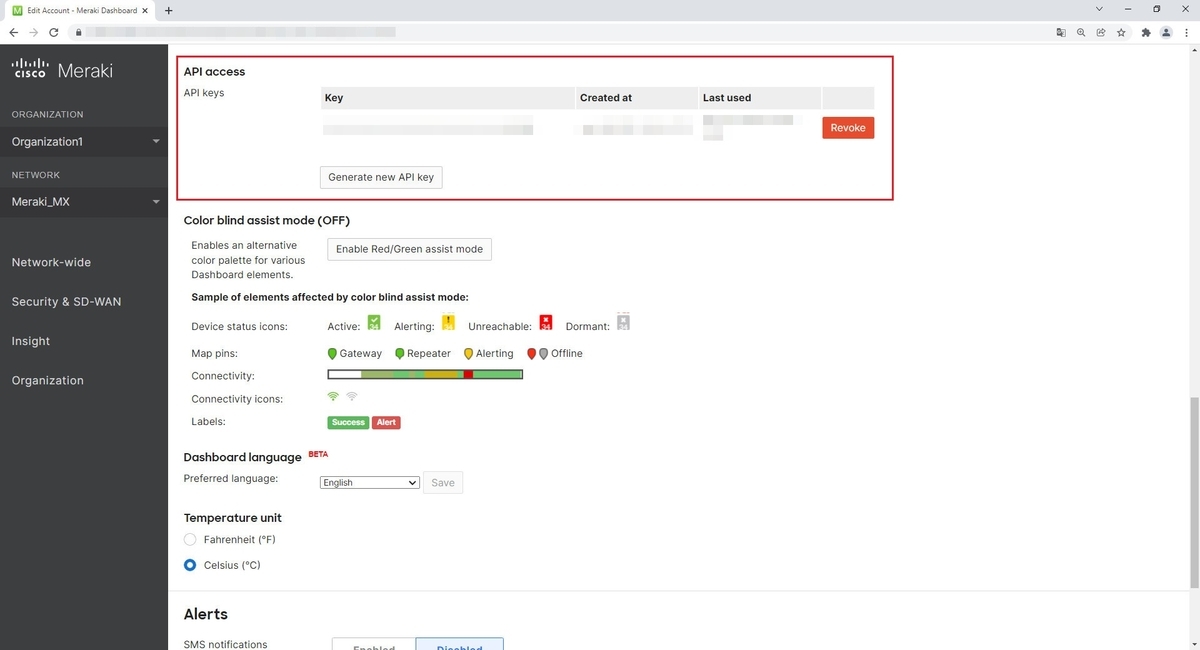This screenshot has width=1200, height=650.
Task: Click the green Success label sample
Action: click(347, 422)
